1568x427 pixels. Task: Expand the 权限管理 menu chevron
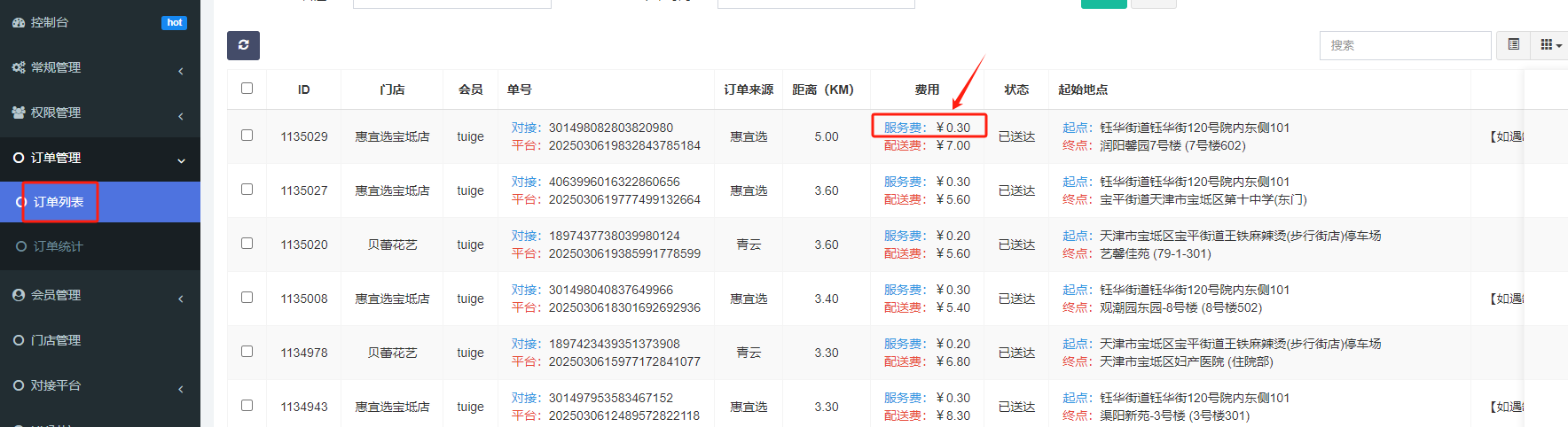click(181, 115)
